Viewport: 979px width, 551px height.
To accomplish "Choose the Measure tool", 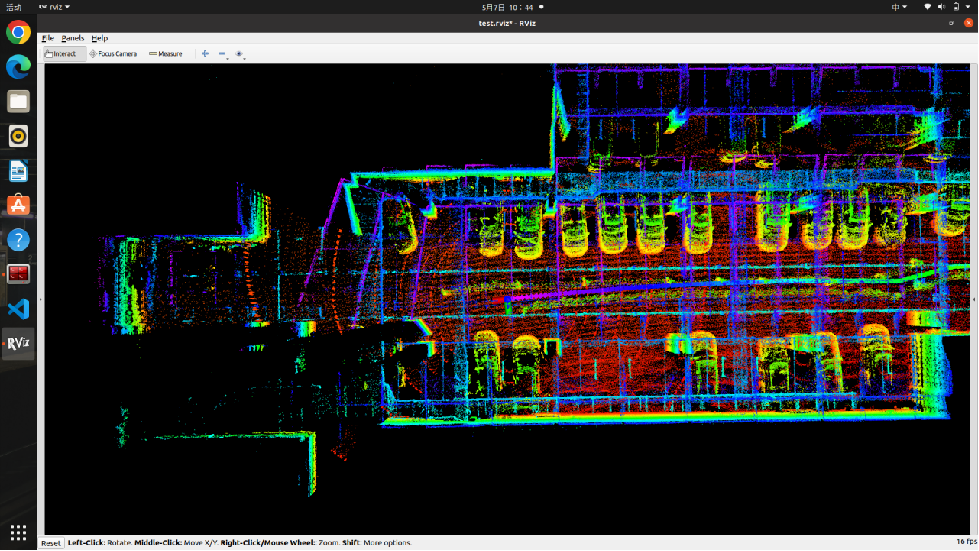I will click(166, 54).
